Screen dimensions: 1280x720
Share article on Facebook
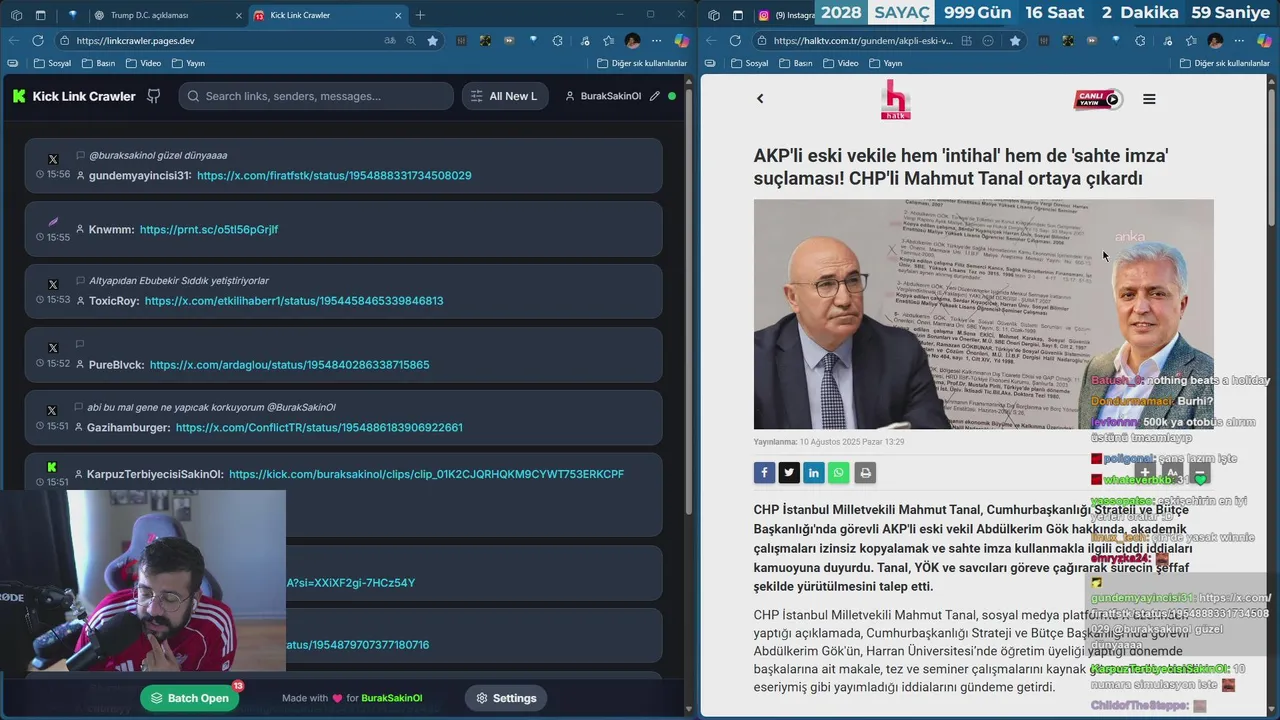tap(764, 473)
